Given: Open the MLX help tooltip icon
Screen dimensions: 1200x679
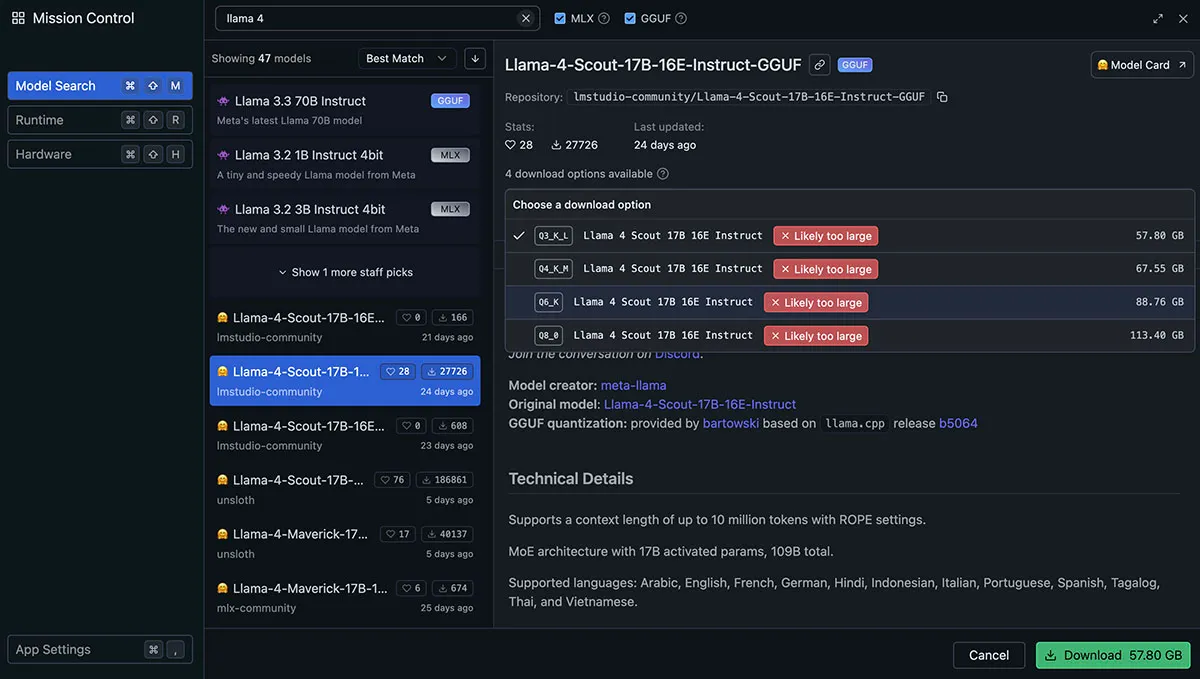Looking at the screenshot, I should tap(604, 18).
